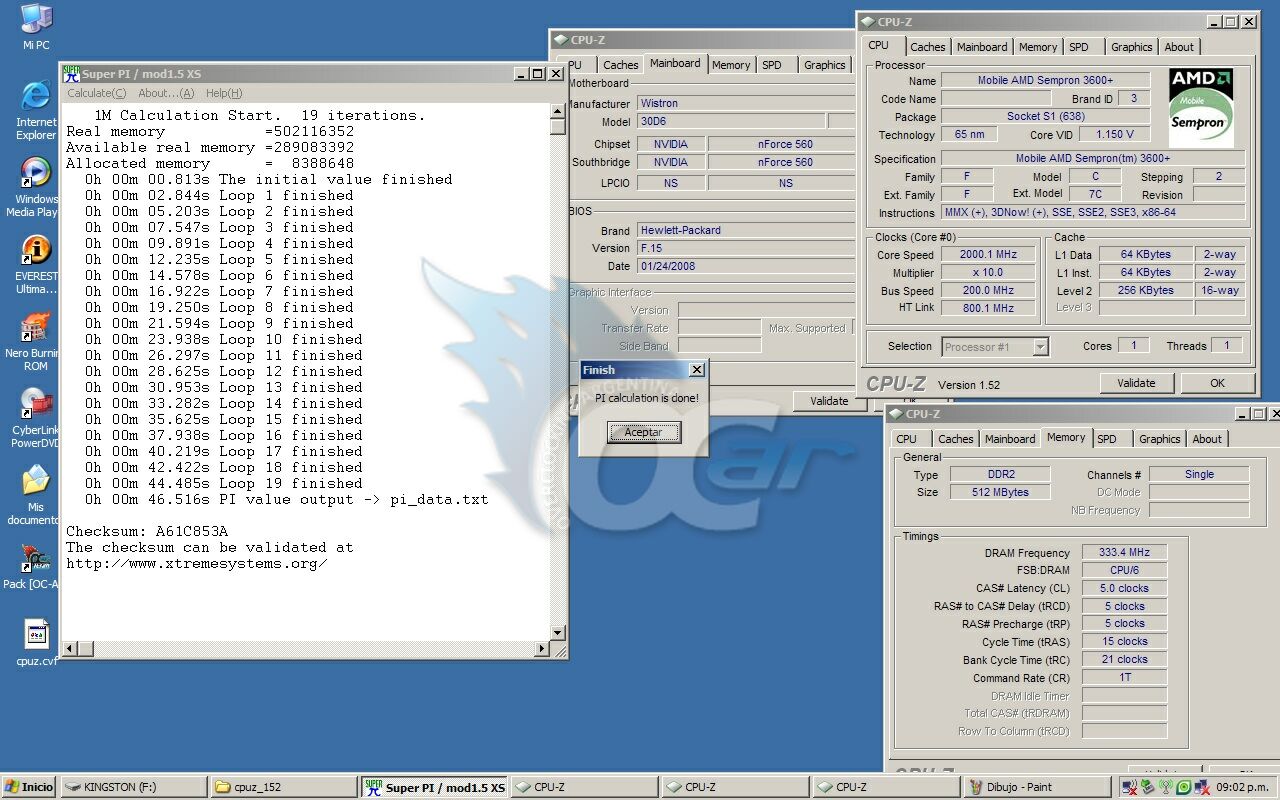Screen dimensions: 1280x800
Task: Click the 512 MBytes memory size value
Action: click(x=998, y=492)
